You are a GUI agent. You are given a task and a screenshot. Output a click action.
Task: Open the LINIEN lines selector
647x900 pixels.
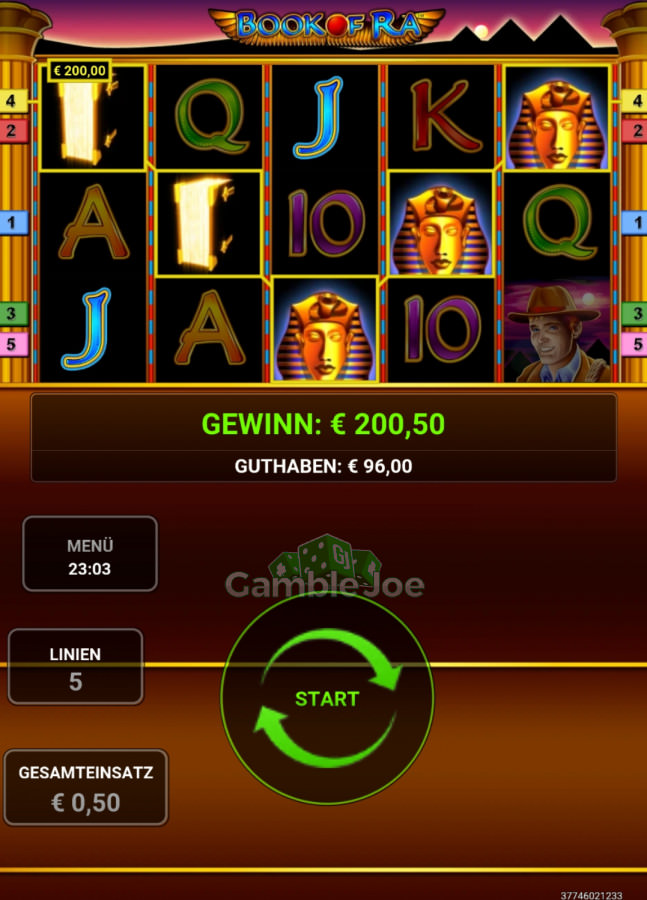click(75, 667)
